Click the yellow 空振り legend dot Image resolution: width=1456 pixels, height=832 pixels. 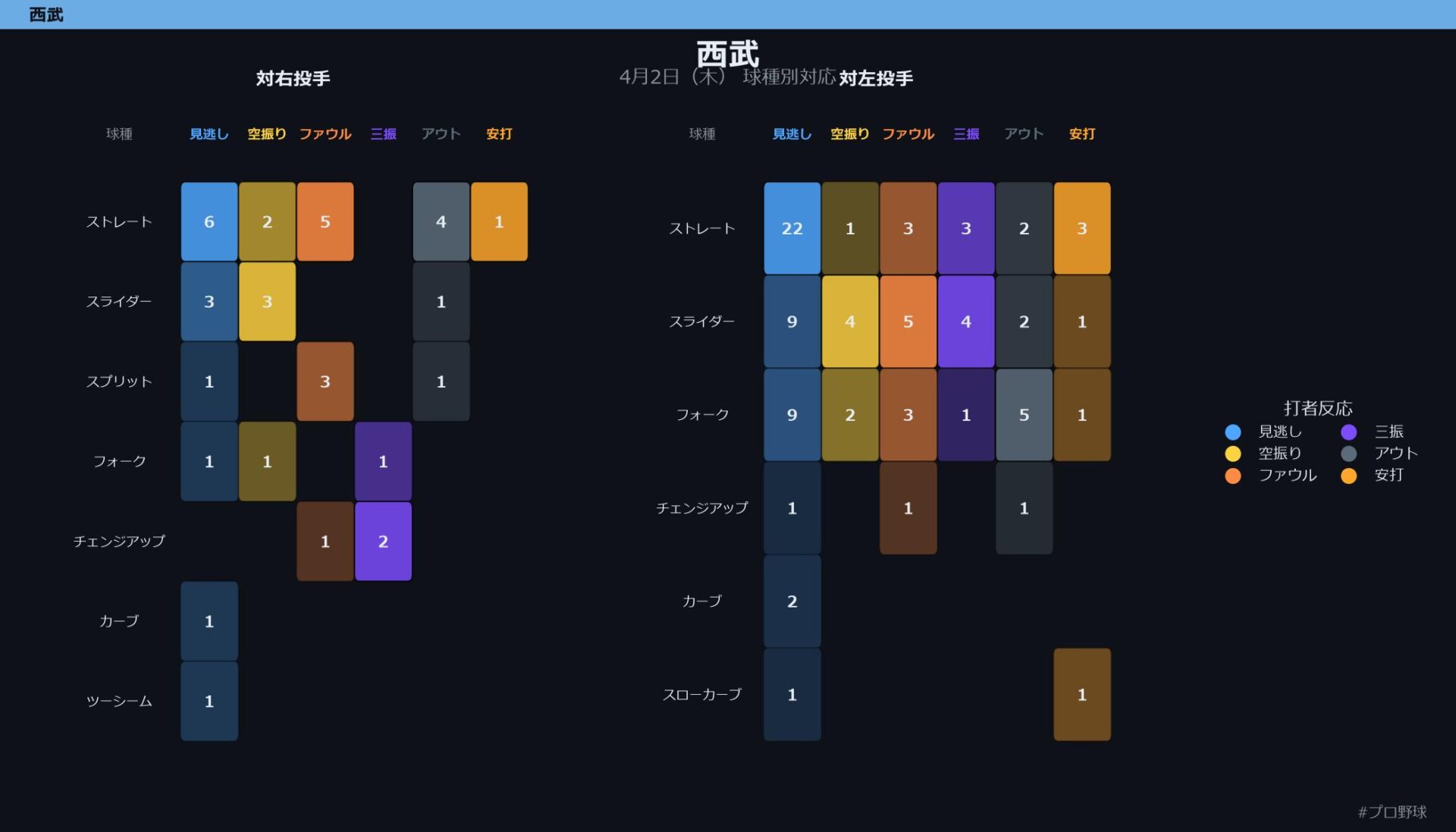tap(1233, 454)
